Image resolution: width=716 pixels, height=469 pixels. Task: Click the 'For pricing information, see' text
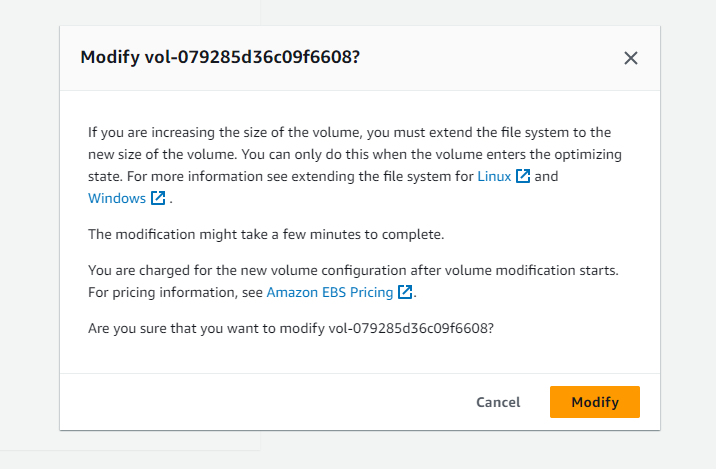click(175, 292)
